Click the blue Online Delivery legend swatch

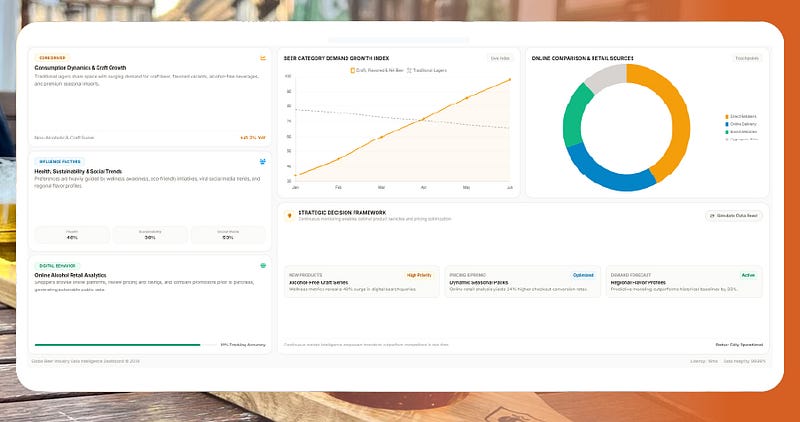click(727, 125)
